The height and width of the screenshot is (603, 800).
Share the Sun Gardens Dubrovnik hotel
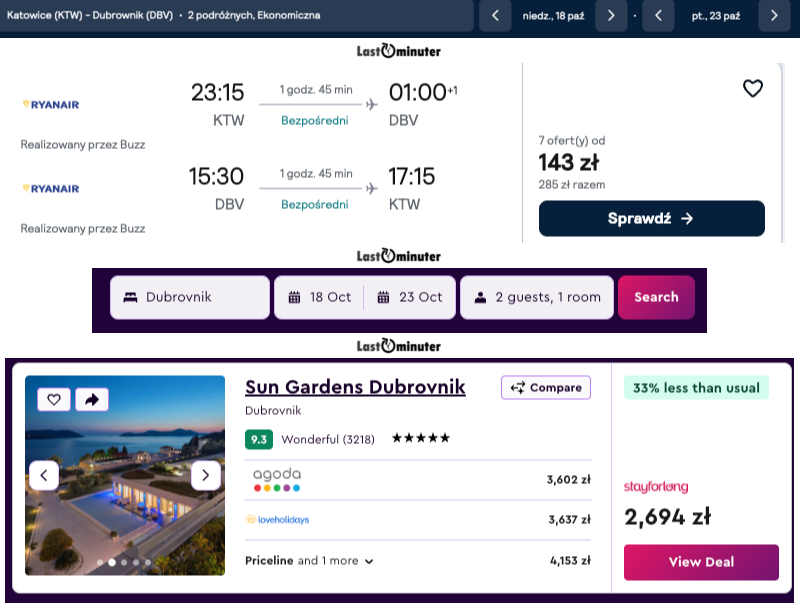point(92,399)
